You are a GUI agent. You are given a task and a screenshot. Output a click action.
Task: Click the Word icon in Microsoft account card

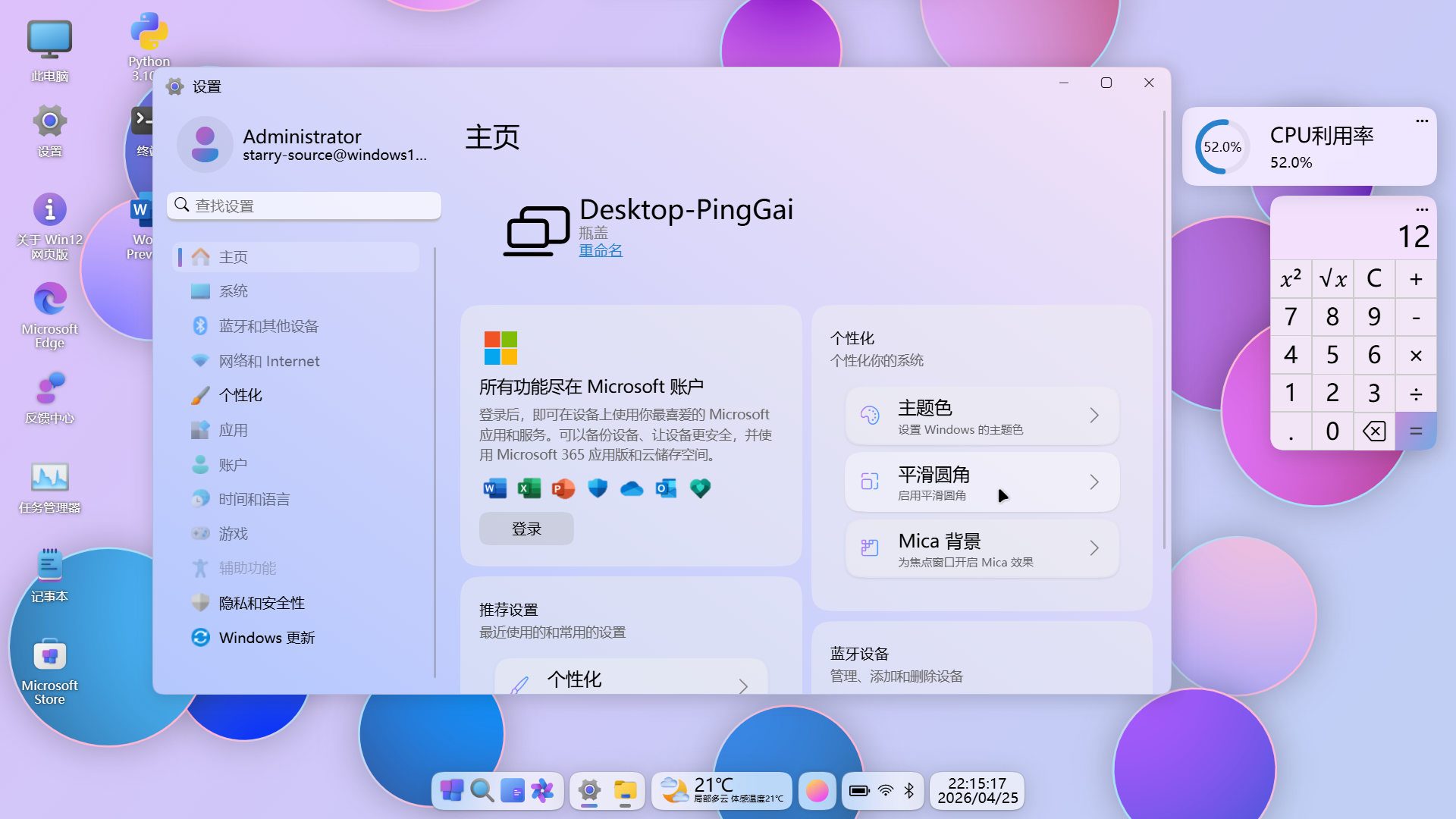(494, 488)
